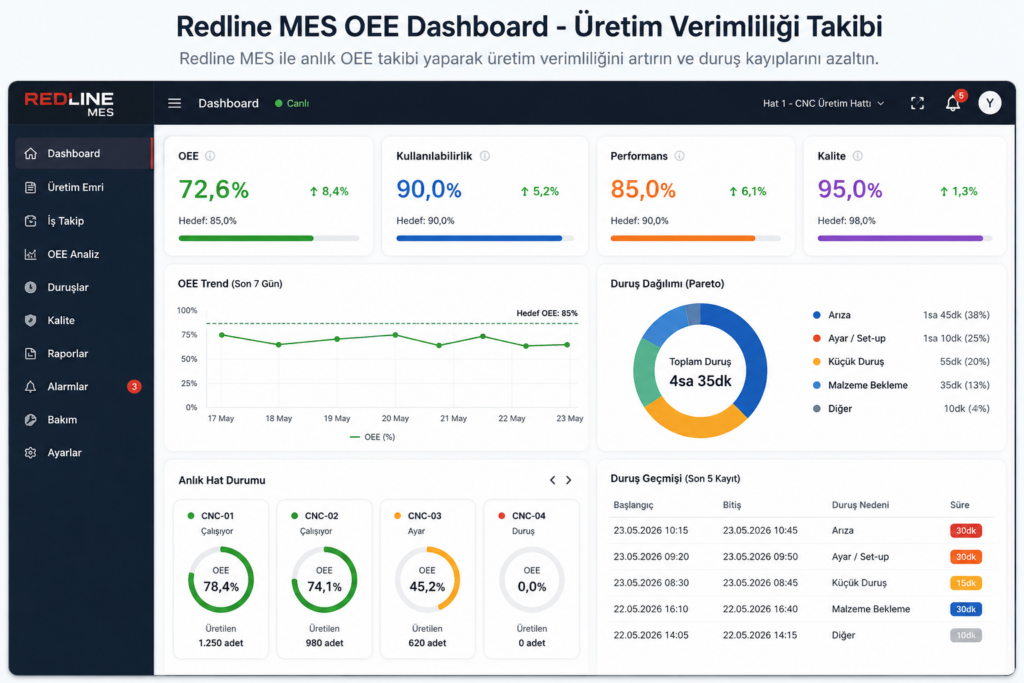This screenshot has width=1024, height=683.
Task: Click the OEE Analiz chart icon
Action: [31, 254]
